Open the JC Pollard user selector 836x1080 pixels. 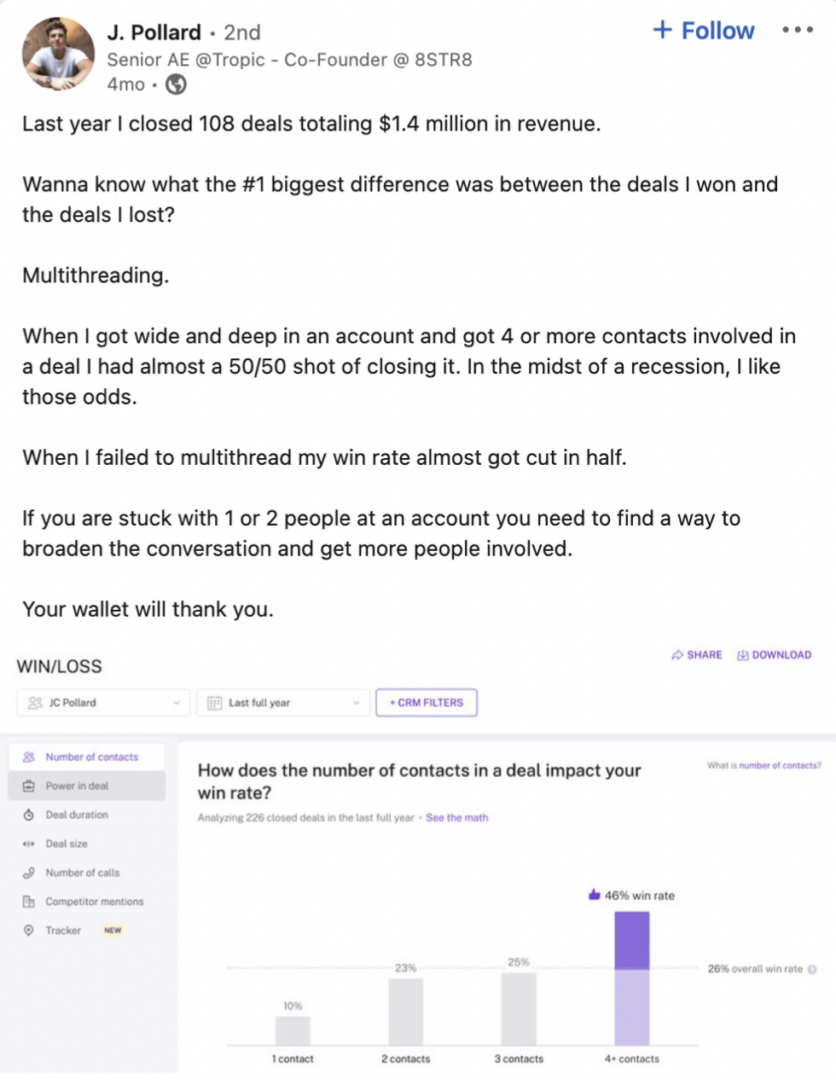point(100,703)
